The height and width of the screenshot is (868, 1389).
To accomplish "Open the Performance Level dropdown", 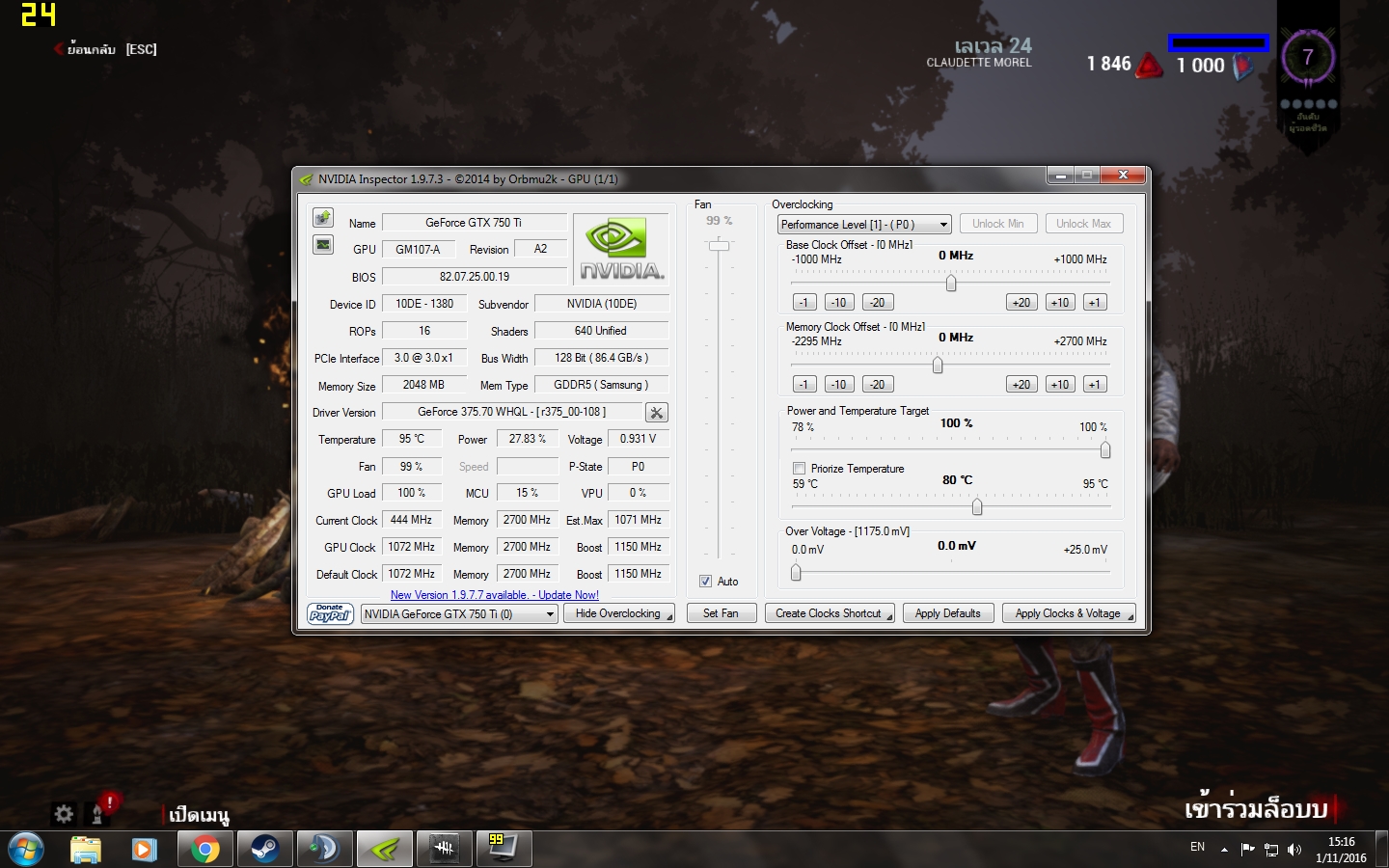I will click(x=864, y=224).
